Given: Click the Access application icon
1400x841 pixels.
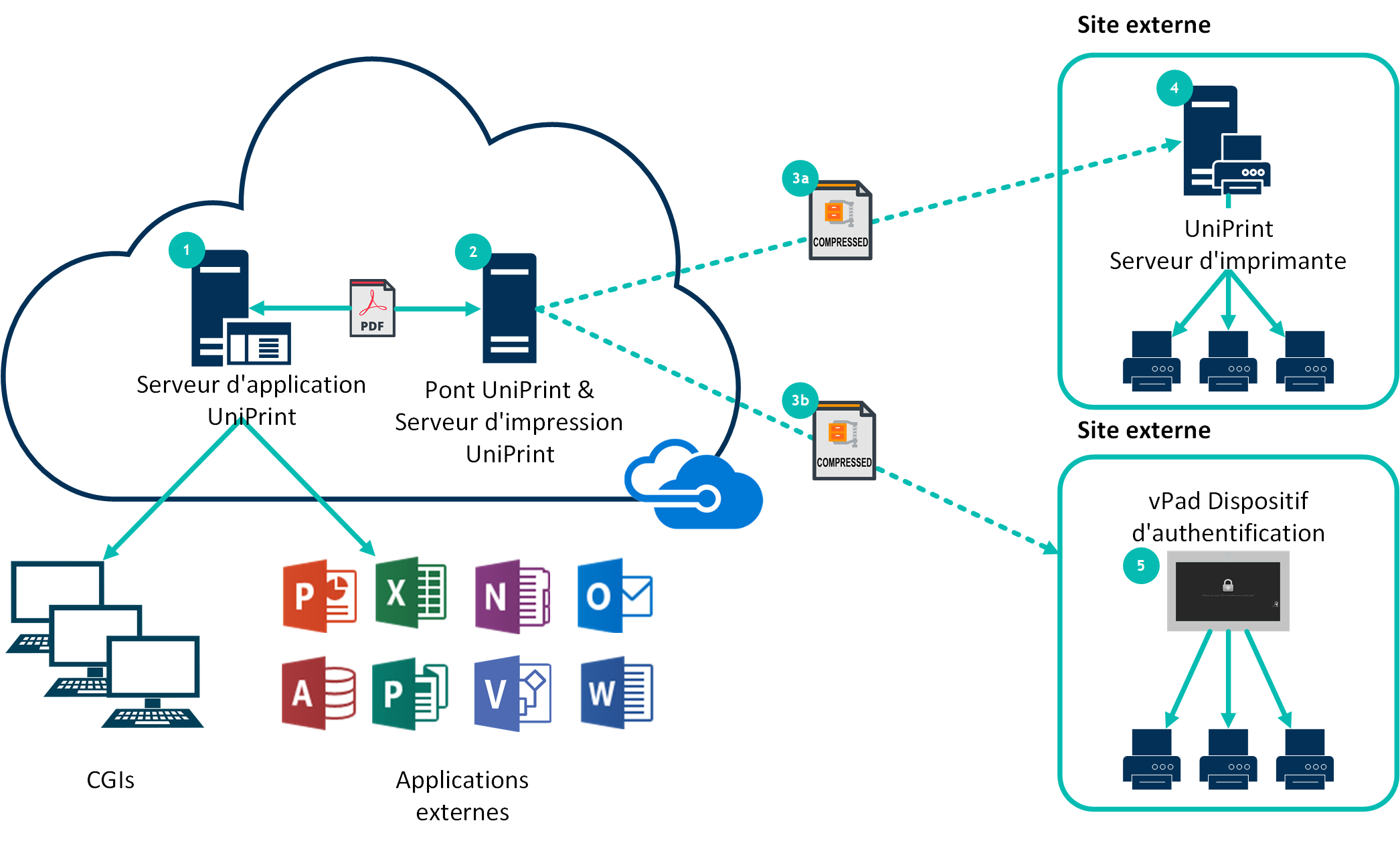Looking at the screenshot, I should (319, 692).
